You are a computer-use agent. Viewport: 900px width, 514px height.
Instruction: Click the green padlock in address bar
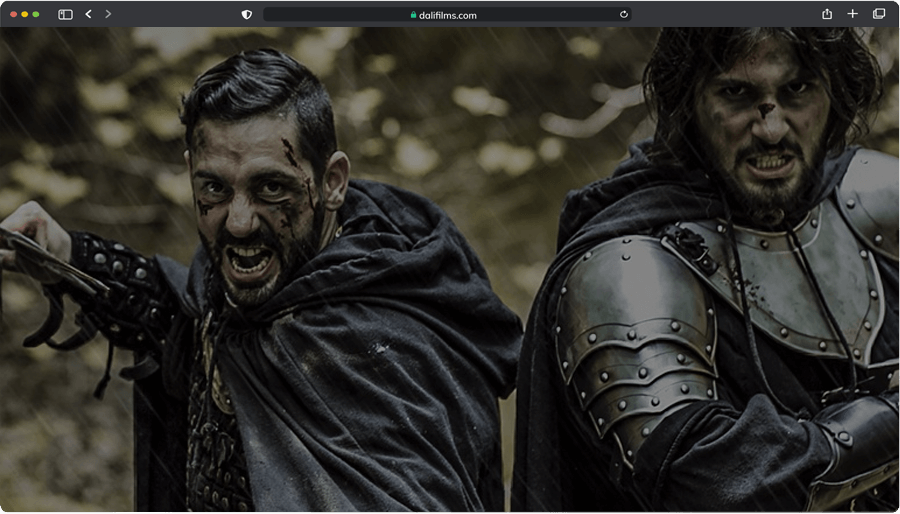tap(413, 15)
